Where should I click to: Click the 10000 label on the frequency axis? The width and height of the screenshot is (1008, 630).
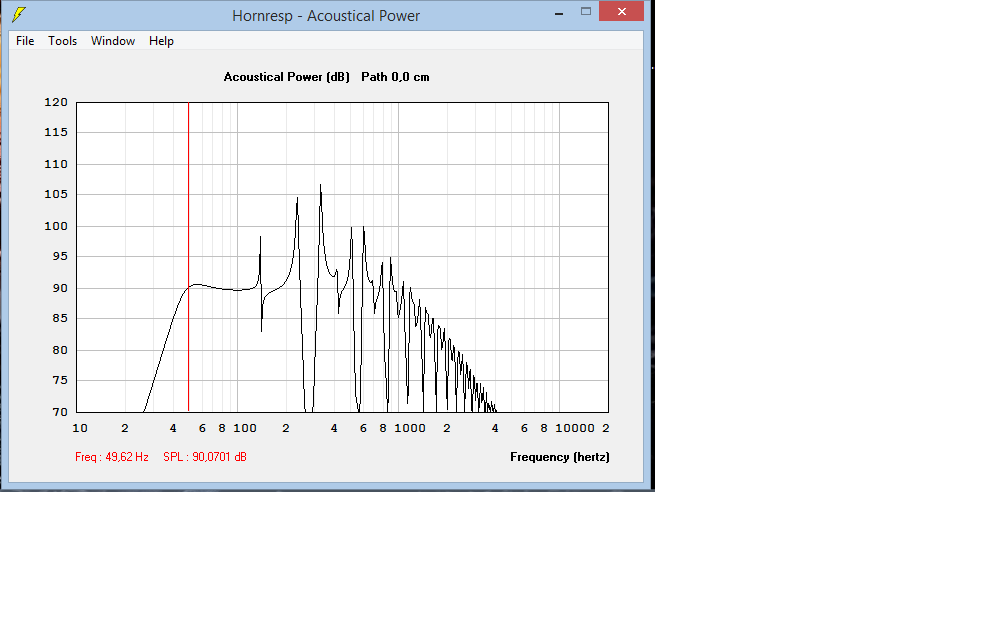coord(575,428)
